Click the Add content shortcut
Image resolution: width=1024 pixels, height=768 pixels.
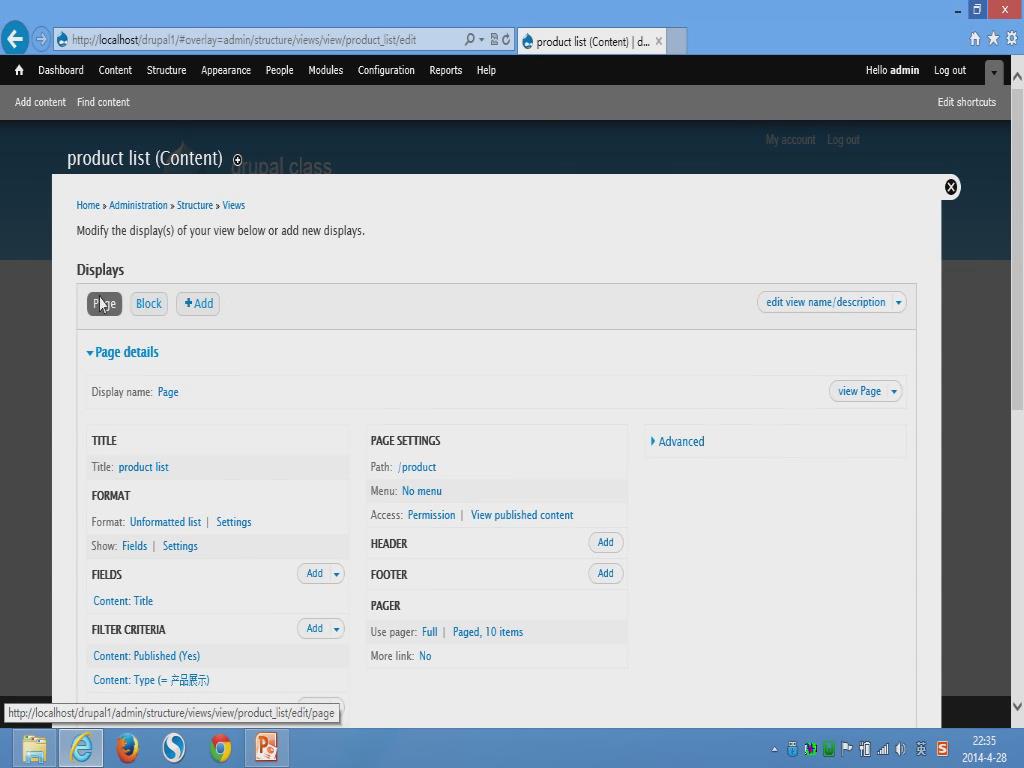point(40,102)
